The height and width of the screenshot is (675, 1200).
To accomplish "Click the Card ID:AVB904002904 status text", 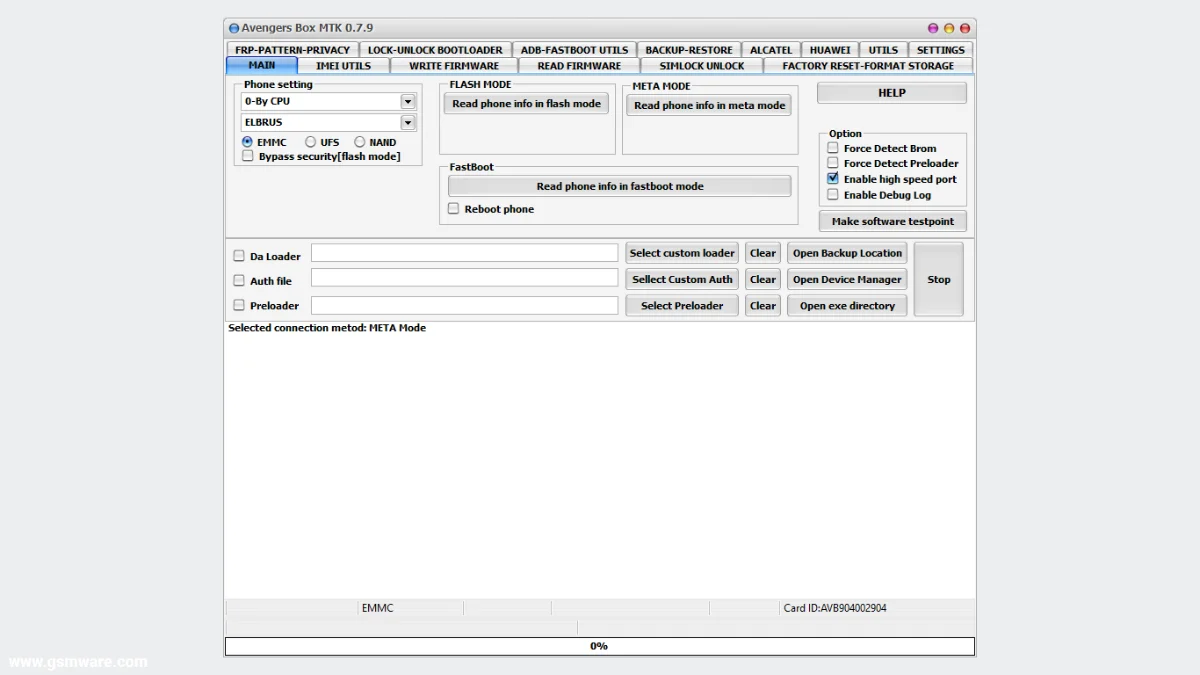I will point(835,608).
